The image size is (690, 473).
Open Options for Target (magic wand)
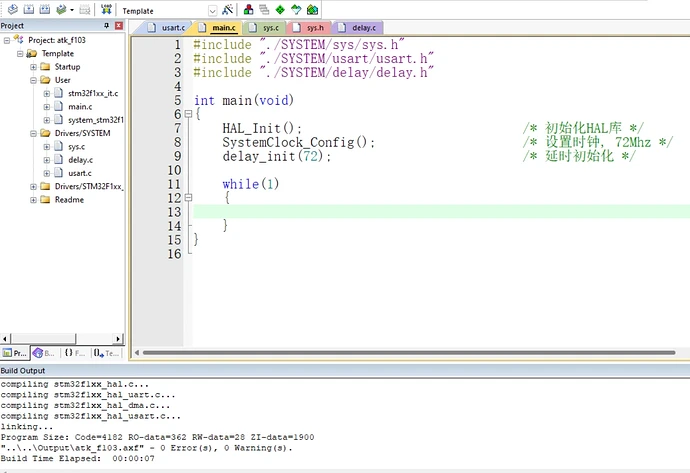[229, 9]
